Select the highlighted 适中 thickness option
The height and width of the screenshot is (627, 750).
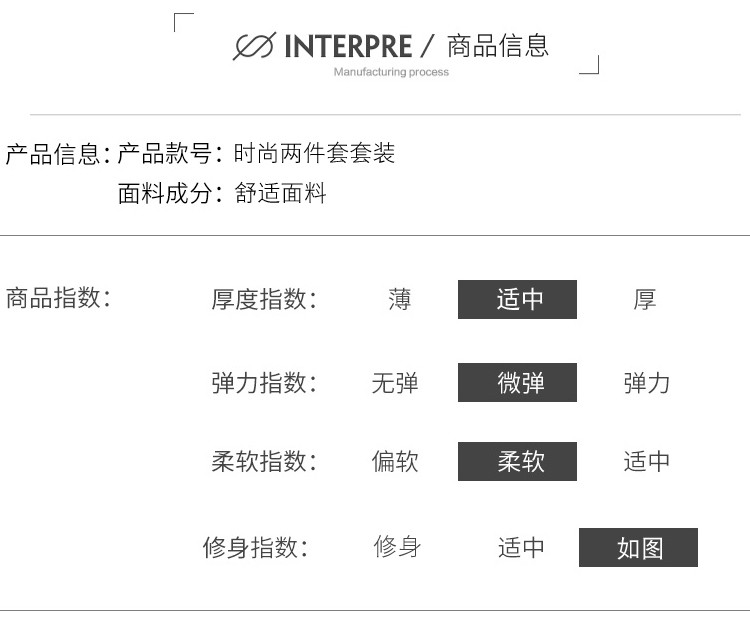point(517,299)
